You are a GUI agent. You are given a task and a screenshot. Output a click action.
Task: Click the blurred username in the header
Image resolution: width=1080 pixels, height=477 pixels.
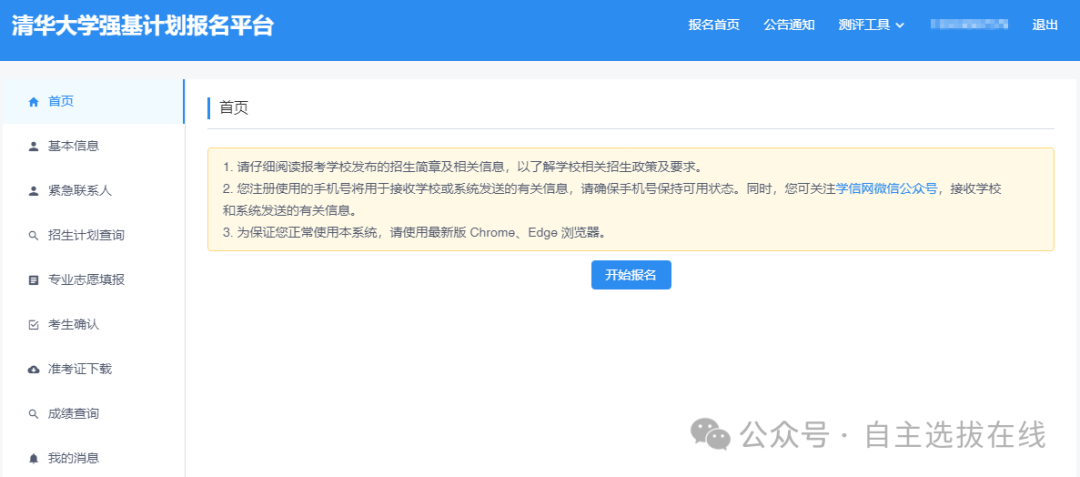(969, 25)
